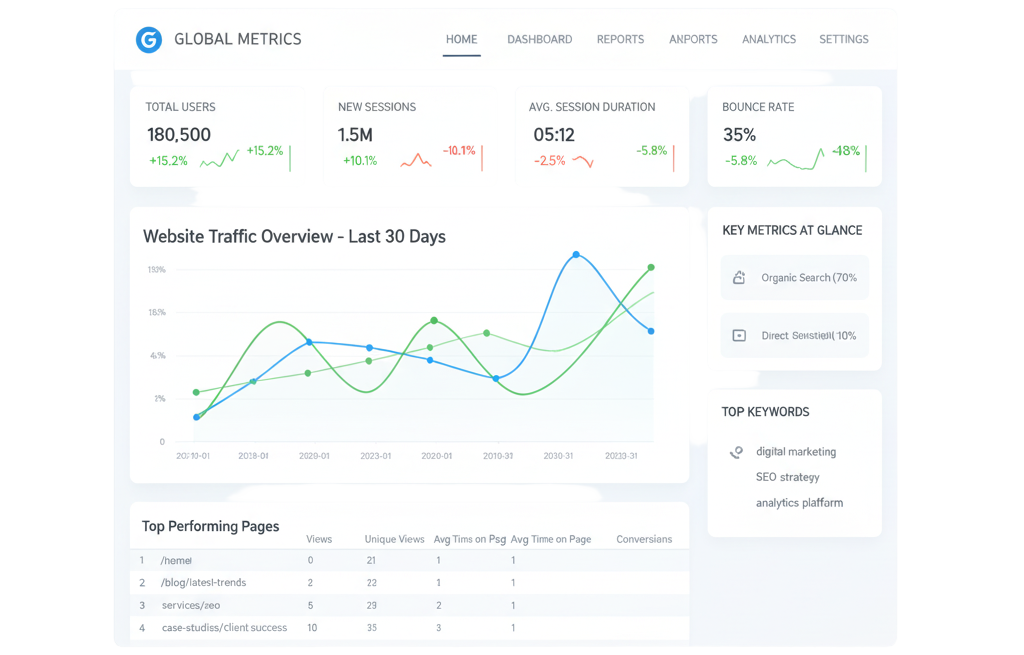The image size is (1024, 655).
Task: Open the services/zeo page row
Action: coord(191,606)
